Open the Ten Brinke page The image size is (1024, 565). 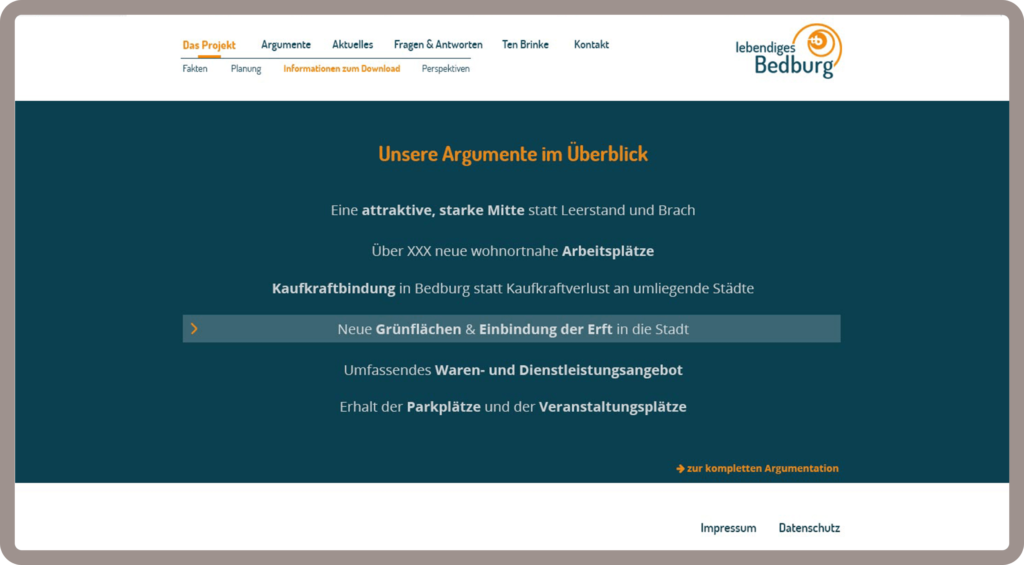[x=525, y=44]
